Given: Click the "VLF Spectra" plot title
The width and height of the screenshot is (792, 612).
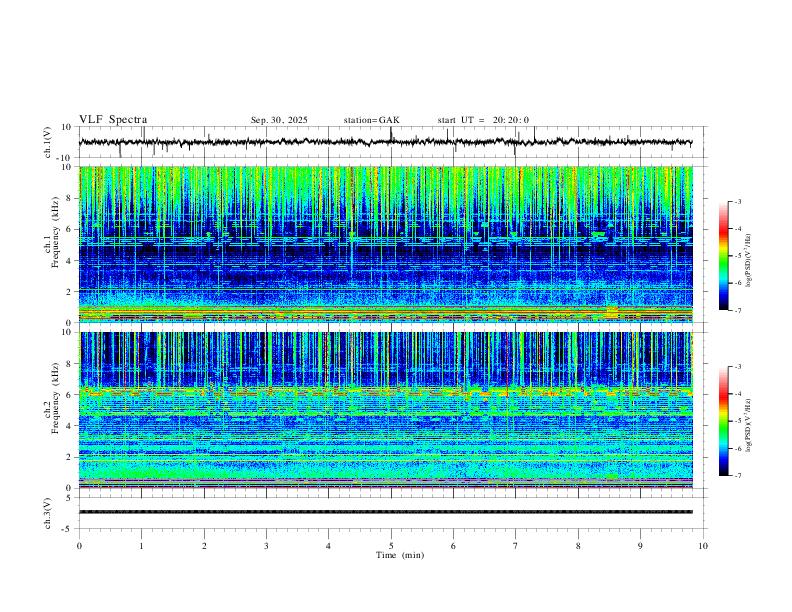Looking at the screenshot, I should coord(113,120).
